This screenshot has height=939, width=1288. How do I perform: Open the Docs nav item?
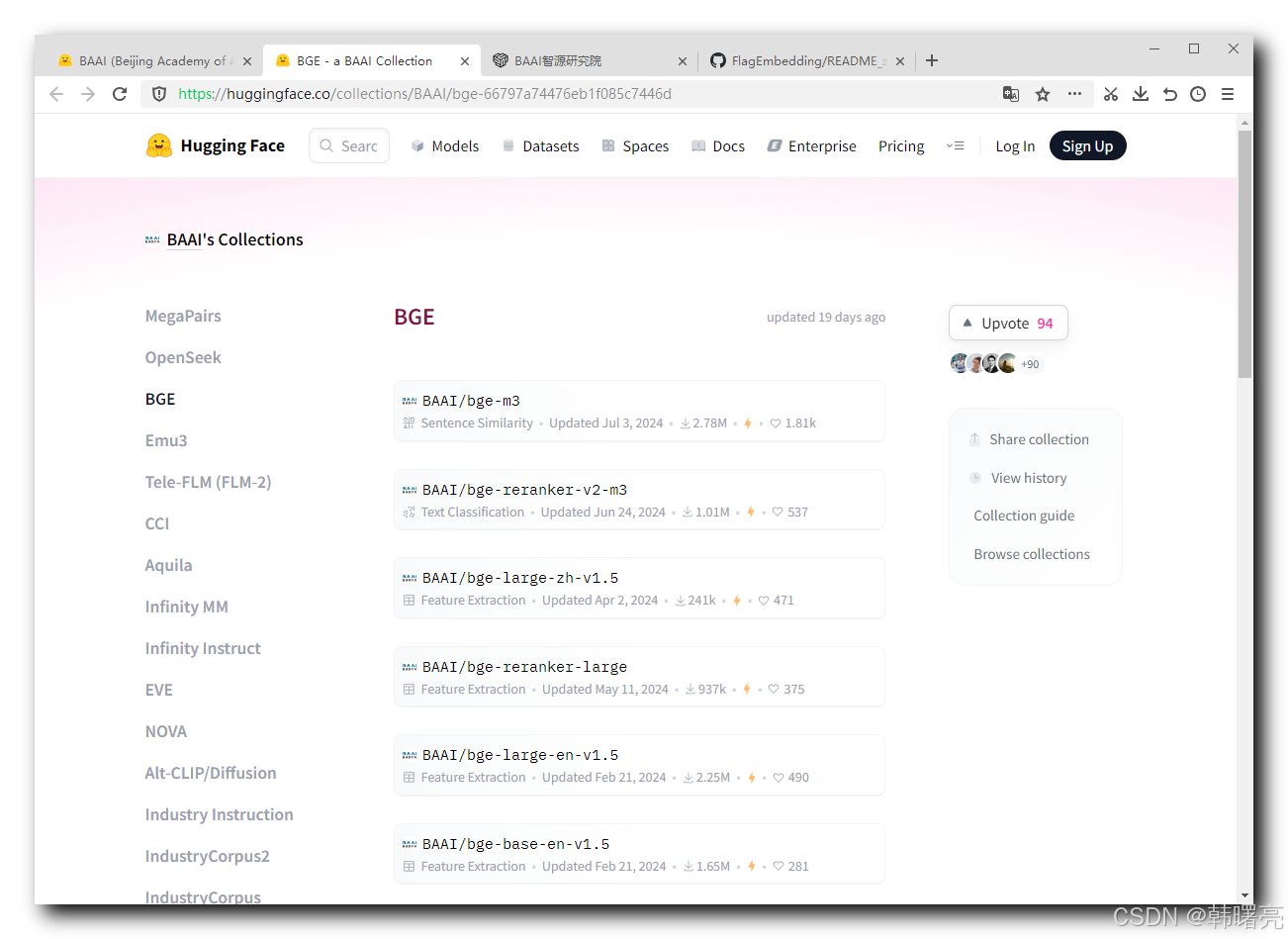(x=718, y=145)
